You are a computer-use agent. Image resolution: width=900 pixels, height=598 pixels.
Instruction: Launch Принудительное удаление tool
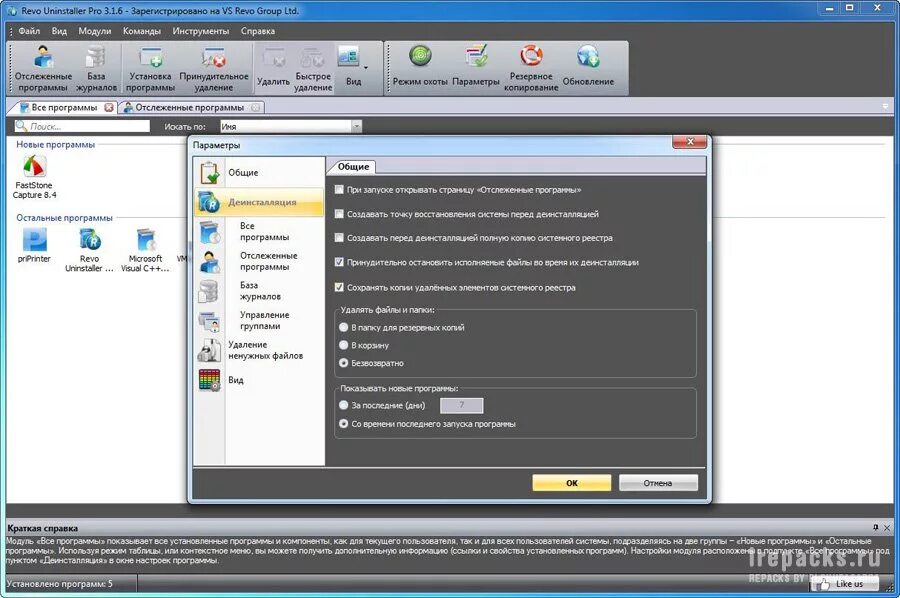pyautogui.click(x=214, y=69)
